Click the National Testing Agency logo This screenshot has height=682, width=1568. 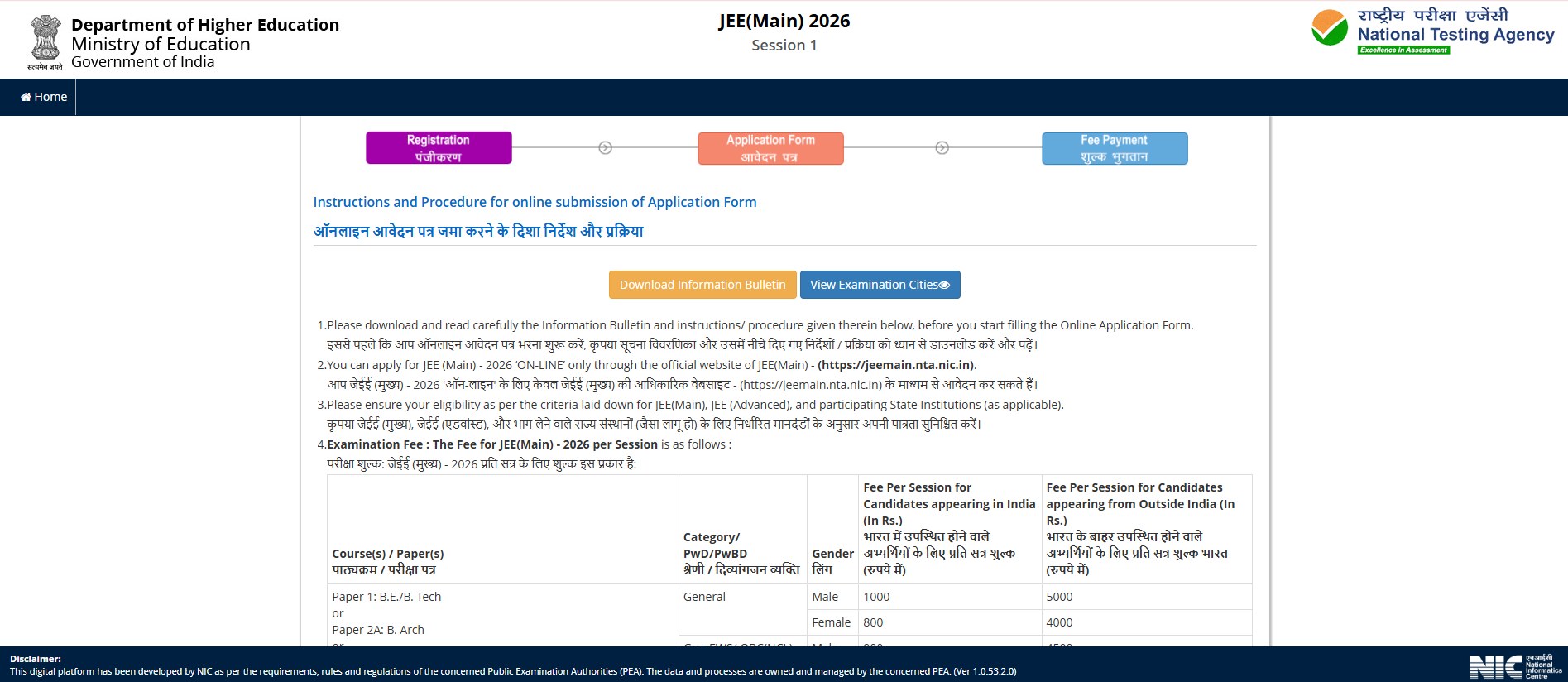pyautogui.click(x=1432, y=31)
